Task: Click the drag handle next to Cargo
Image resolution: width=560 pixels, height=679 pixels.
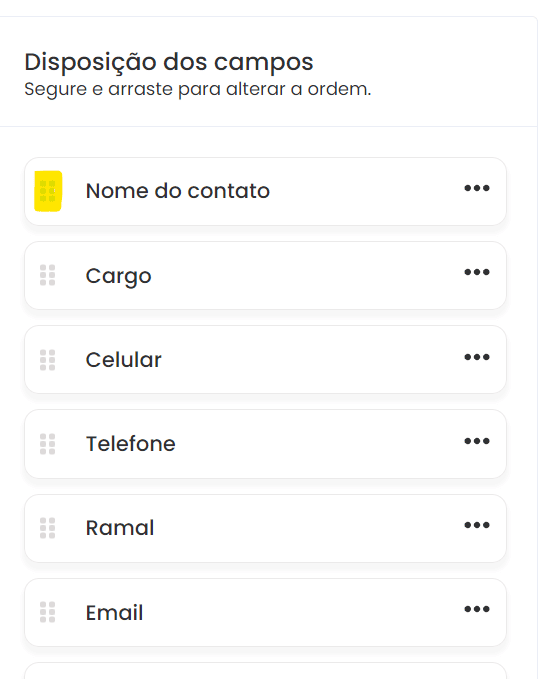Action: point(48,275)
